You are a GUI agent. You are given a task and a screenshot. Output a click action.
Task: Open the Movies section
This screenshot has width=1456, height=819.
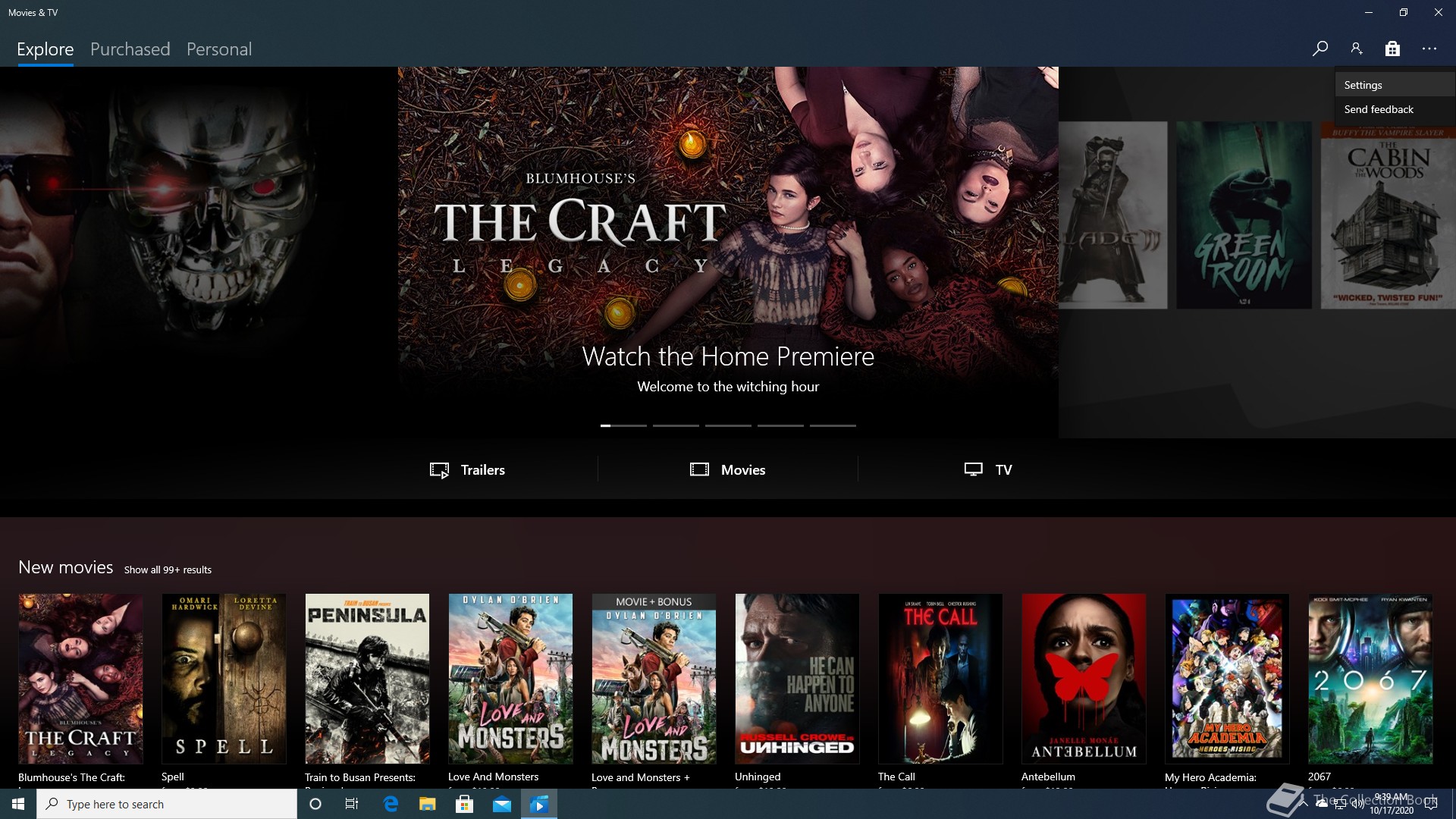click(x=728, y=469)
